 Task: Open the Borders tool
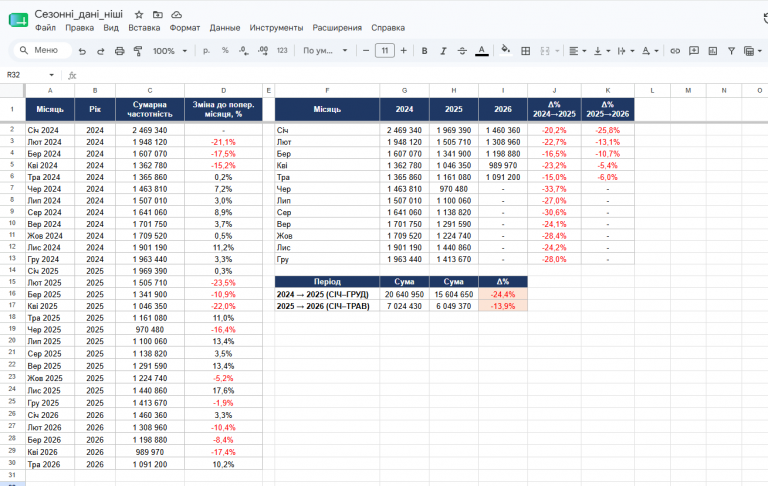pos(526,51)
